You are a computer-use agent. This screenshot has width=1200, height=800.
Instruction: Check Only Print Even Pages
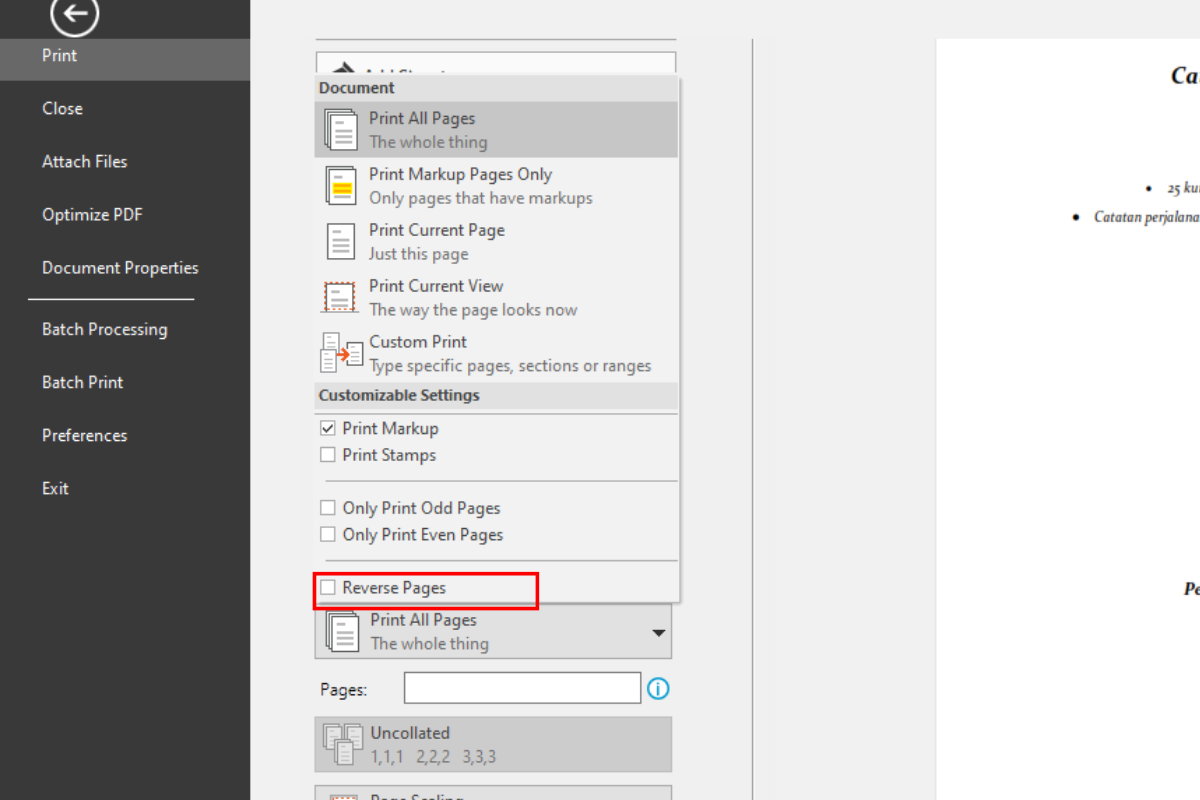click(328, 535)
